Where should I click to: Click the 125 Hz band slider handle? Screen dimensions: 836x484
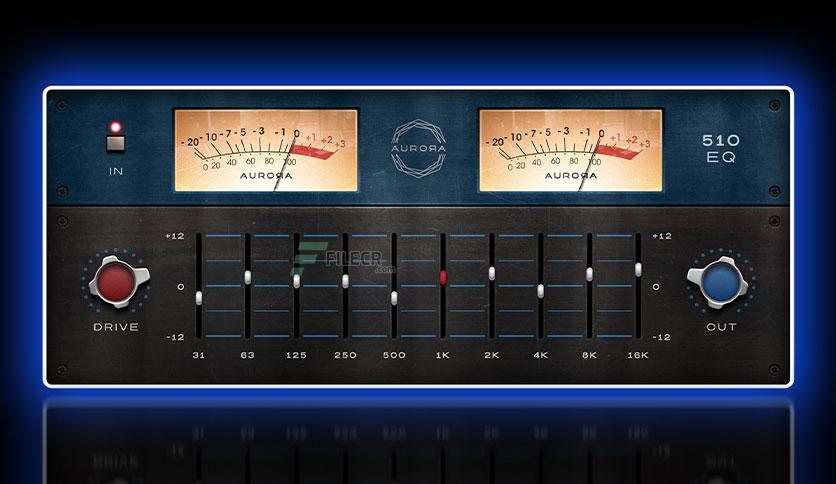pyautogui.click(x=296, y=281)
